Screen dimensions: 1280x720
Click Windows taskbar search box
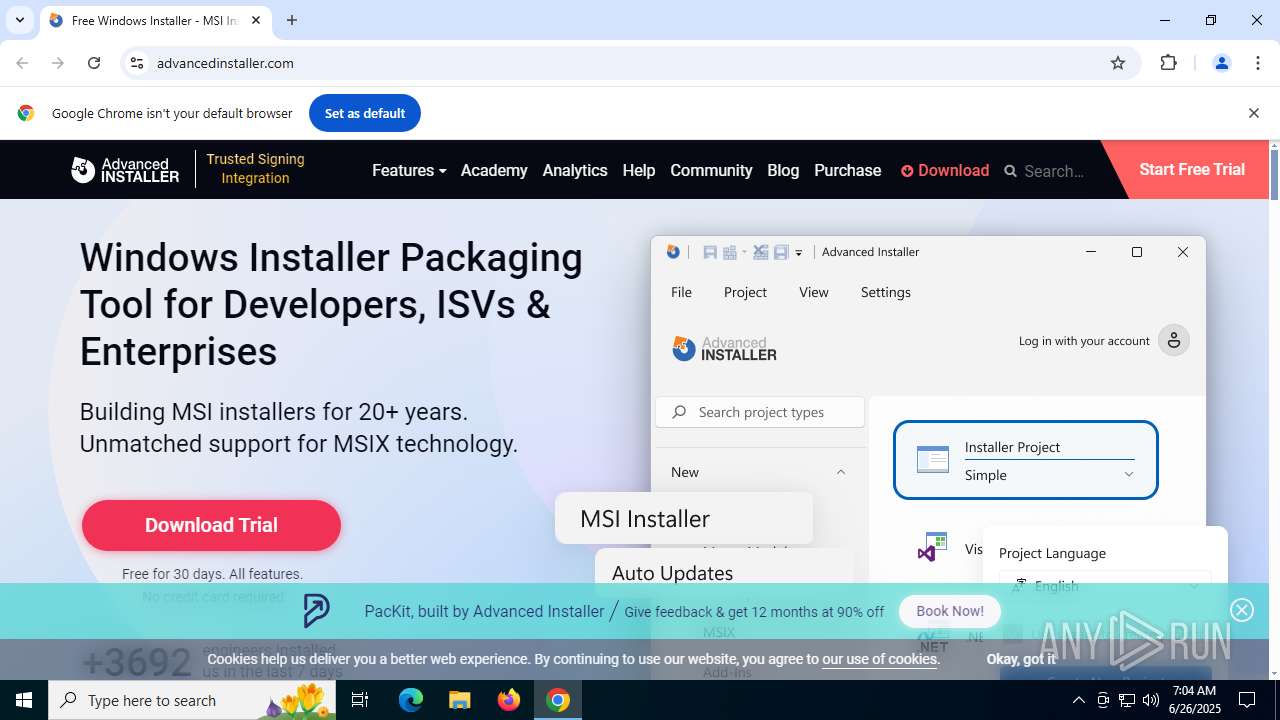tap(193, 700)
